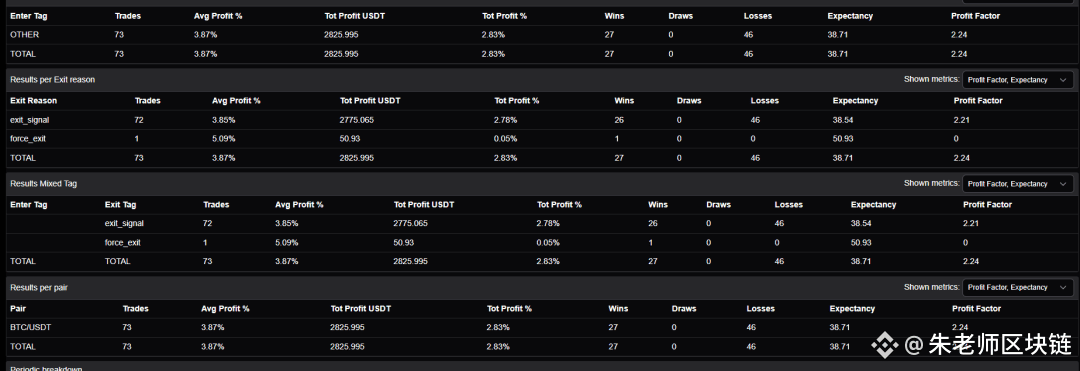Click the Periodic breakdown section header

point(46,368)
